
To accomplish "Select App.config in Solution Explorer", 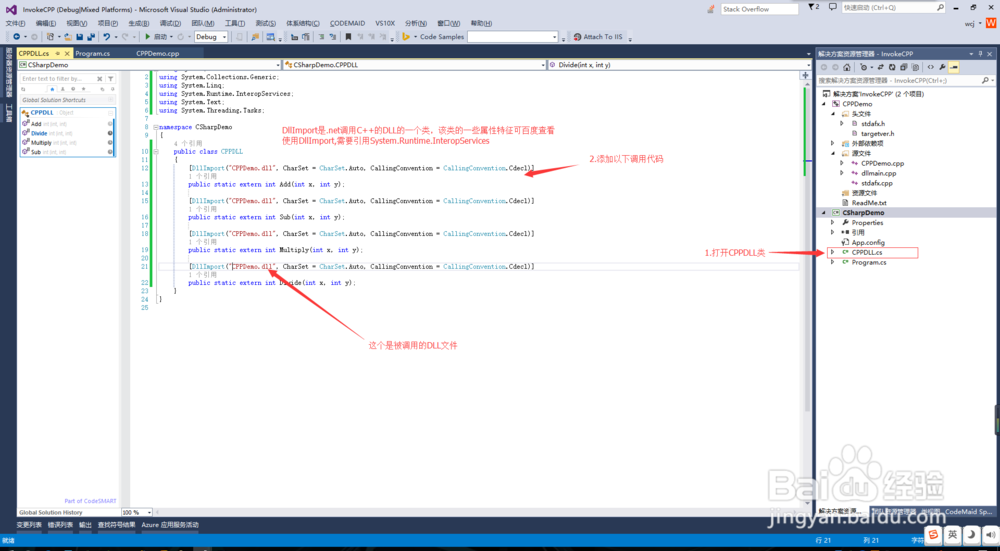I will click(868, 242).
